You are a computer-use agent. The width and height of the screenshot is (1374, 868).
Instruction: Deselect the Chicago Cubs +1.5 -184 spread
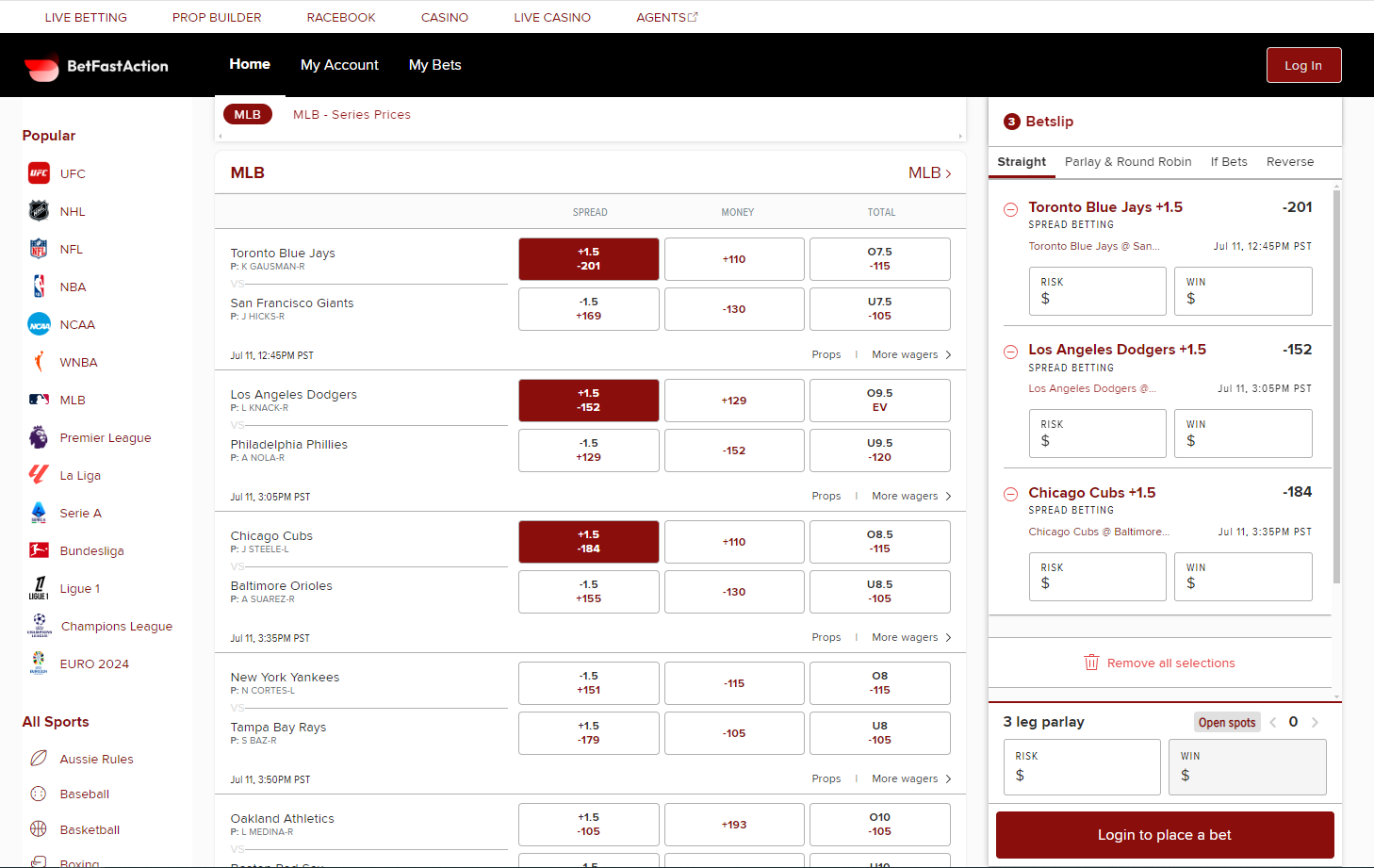point(589,542)
